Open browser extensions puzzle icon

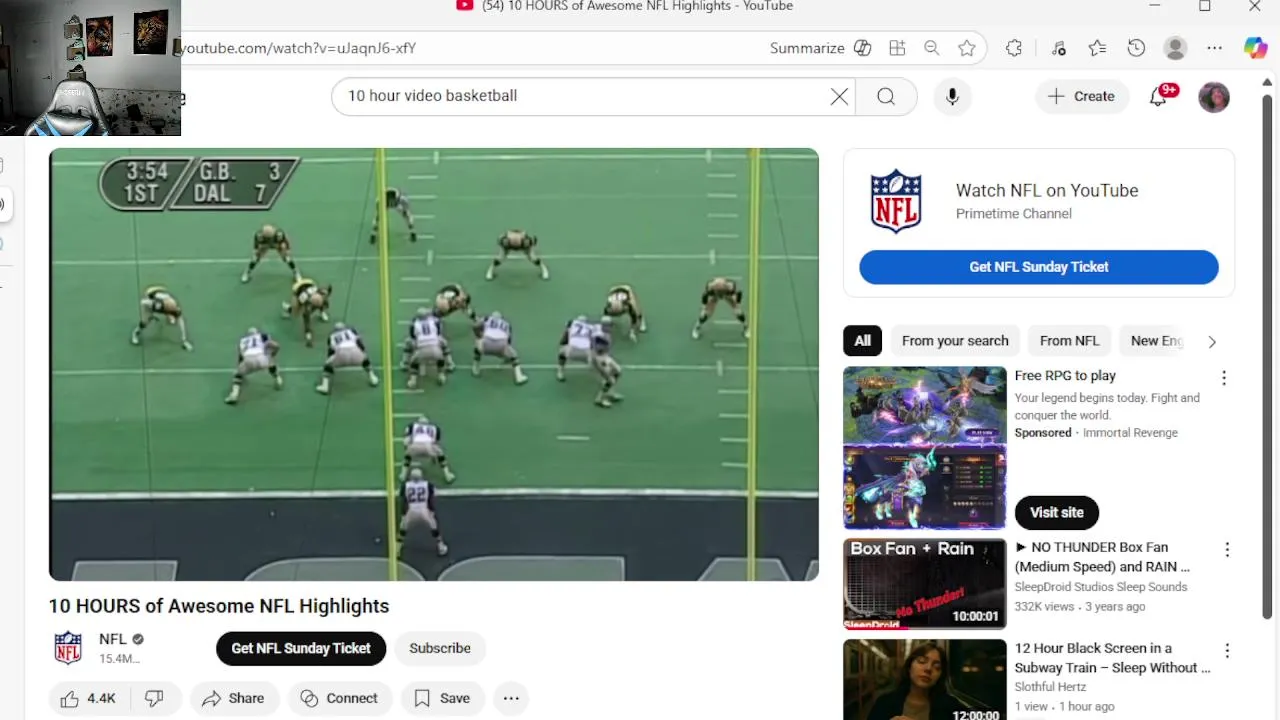pos(1014,48)
